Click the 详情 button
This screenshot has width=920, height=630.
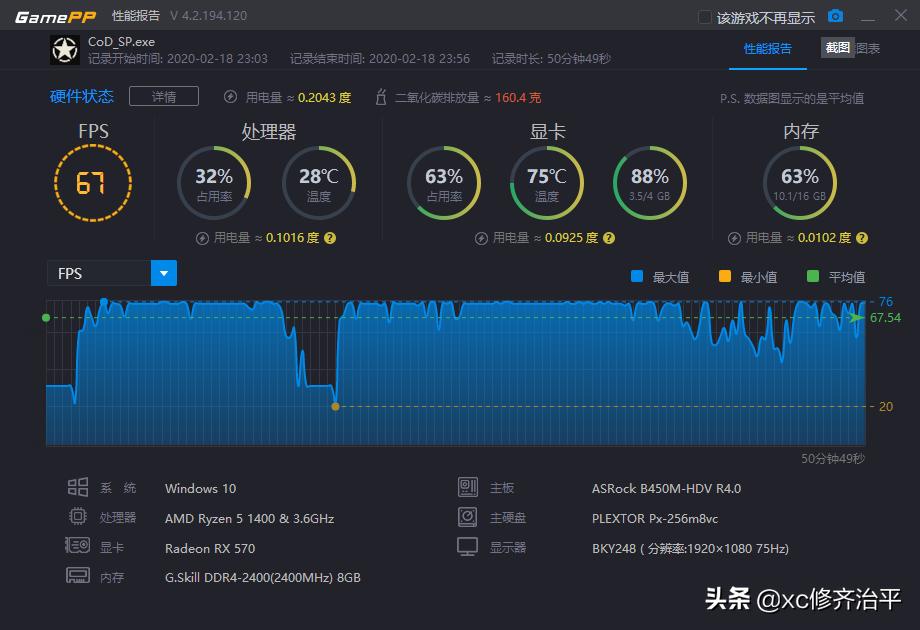click(x=164, y=96)
